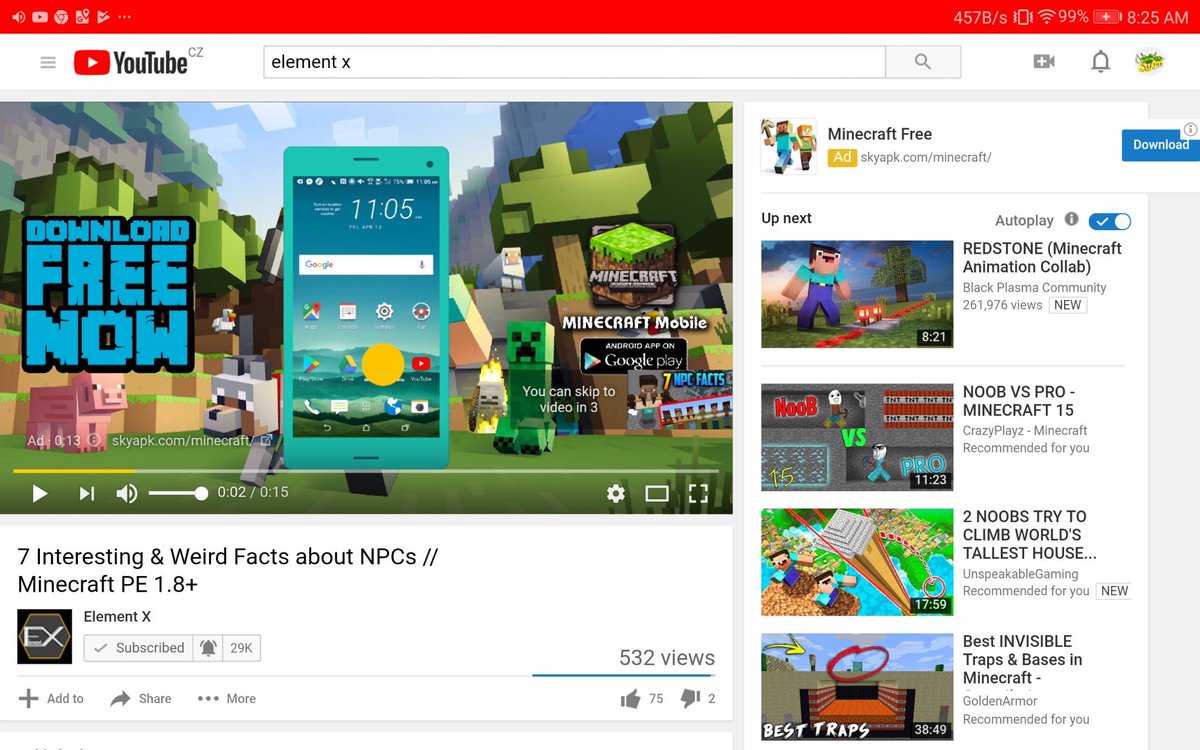Open the hamburger guide menu
The width and height of the screenshot is (1200, 750).
(x=48, y=62)
